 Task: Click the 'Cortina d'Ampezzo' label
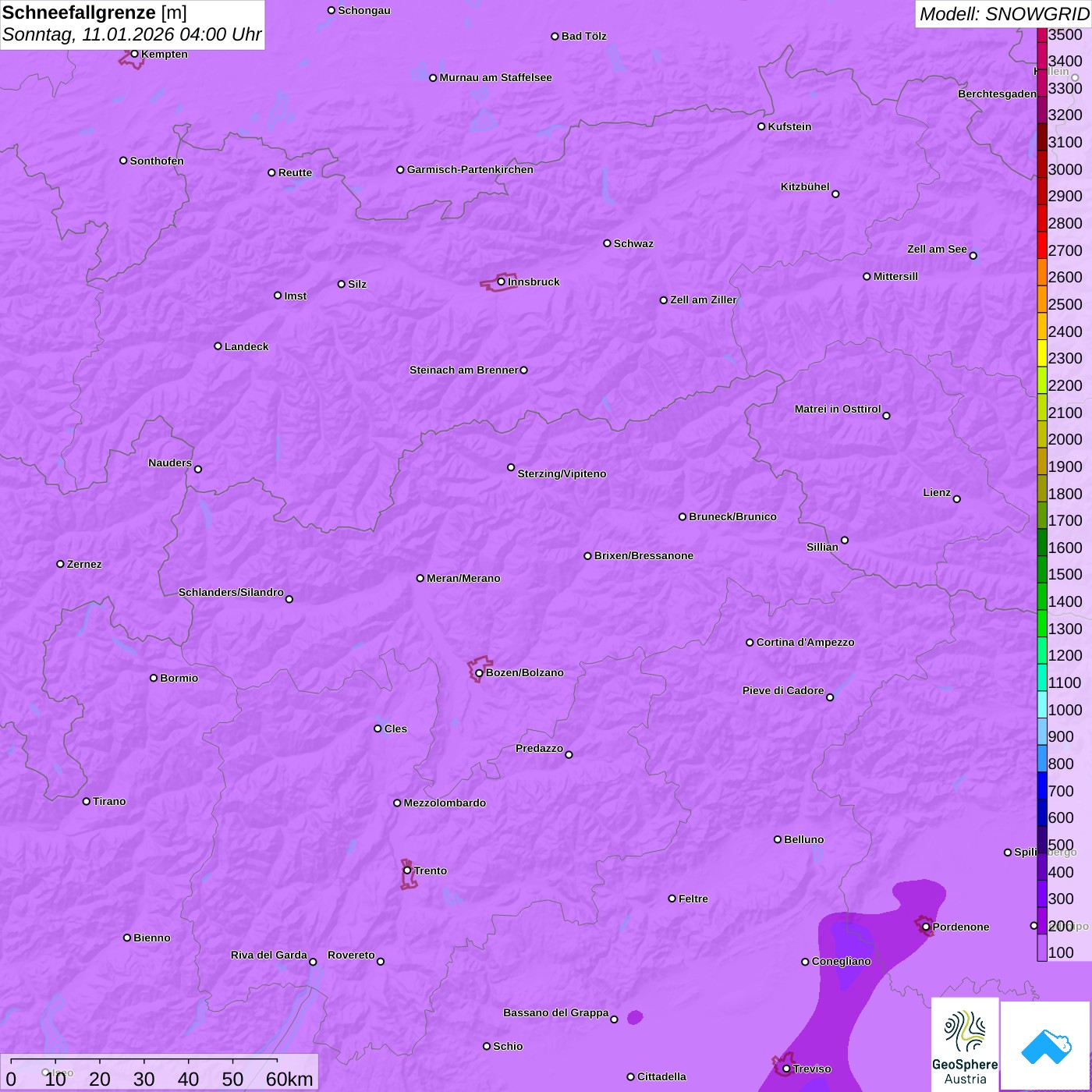coord(805,642)
